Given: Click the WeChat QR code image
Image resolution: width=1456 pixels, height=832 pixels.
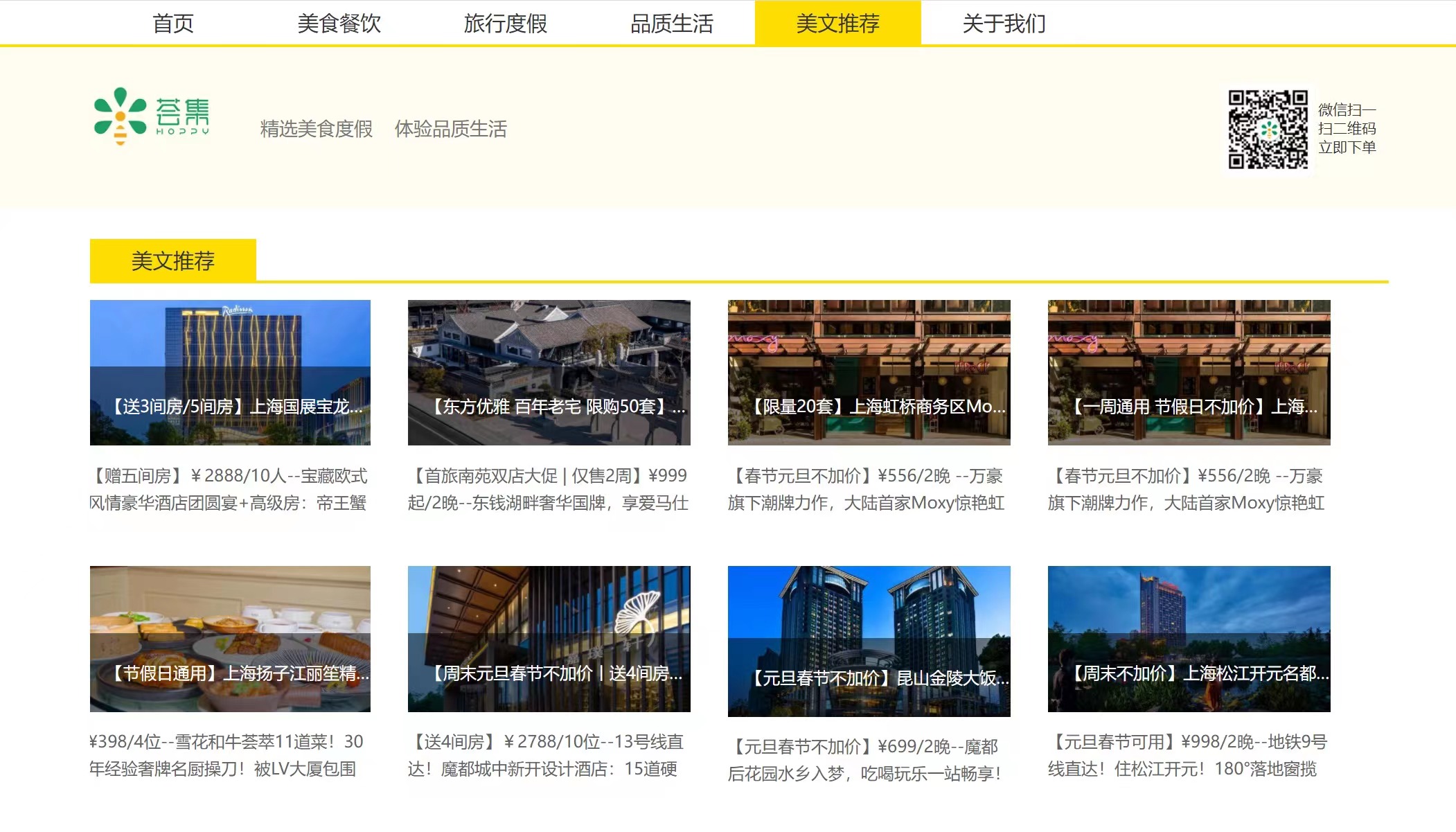Looking at the screenshot, I should [1268, 129].
